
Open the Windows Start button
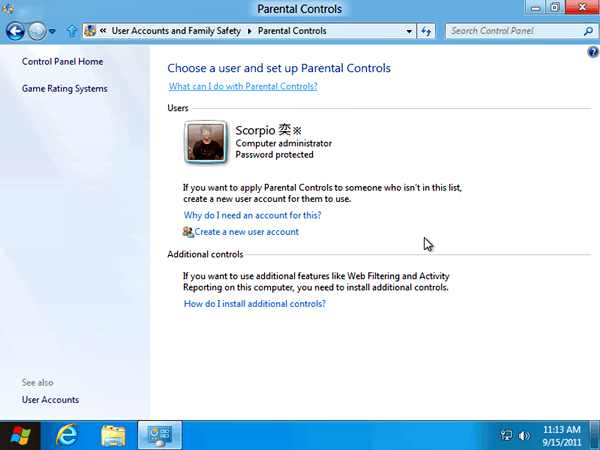tap(20, 435)
